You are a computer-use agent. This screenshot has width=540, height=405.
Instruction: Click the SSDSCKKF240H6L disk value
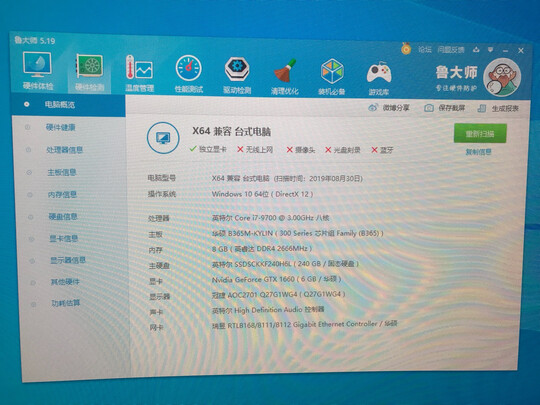[285, 264]
